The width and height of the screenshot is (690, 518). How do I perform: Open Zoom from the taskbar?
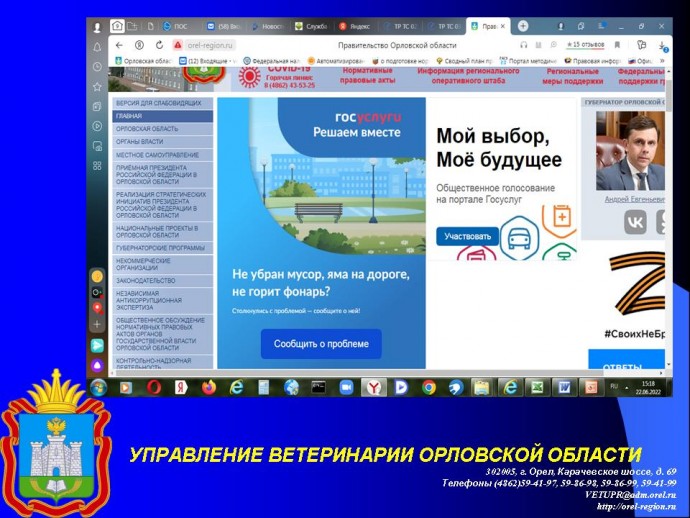[x=346, y=387]
